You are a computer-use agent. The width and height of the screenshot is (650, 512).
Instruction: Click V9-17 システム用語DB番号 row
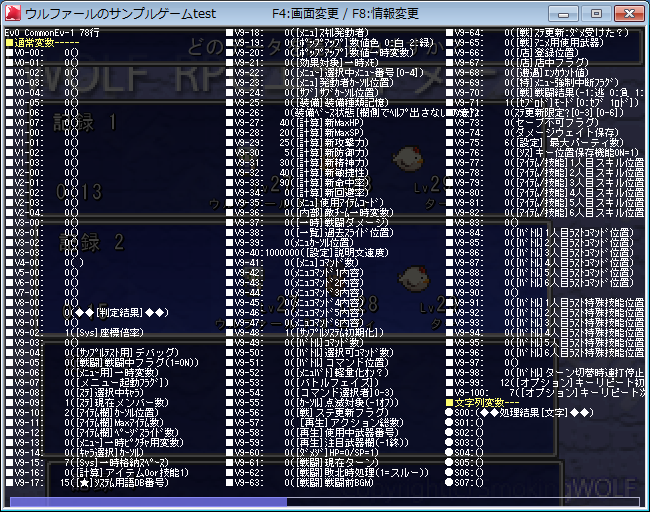pyautogui.click(x=87, y=482)
